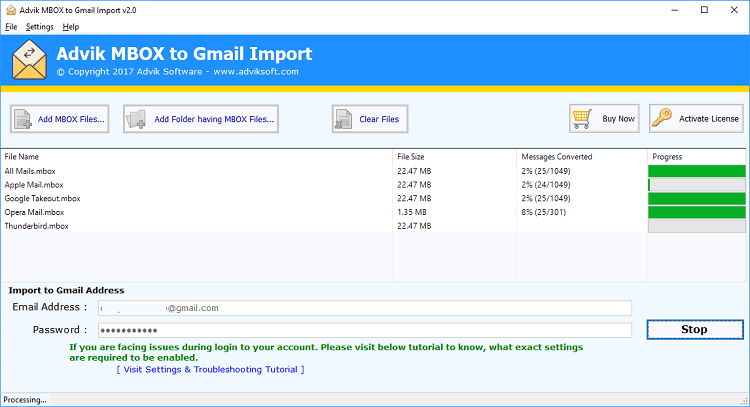Click the Progress column header
This screenshot has height=407, width=750.
coord(696,157)
